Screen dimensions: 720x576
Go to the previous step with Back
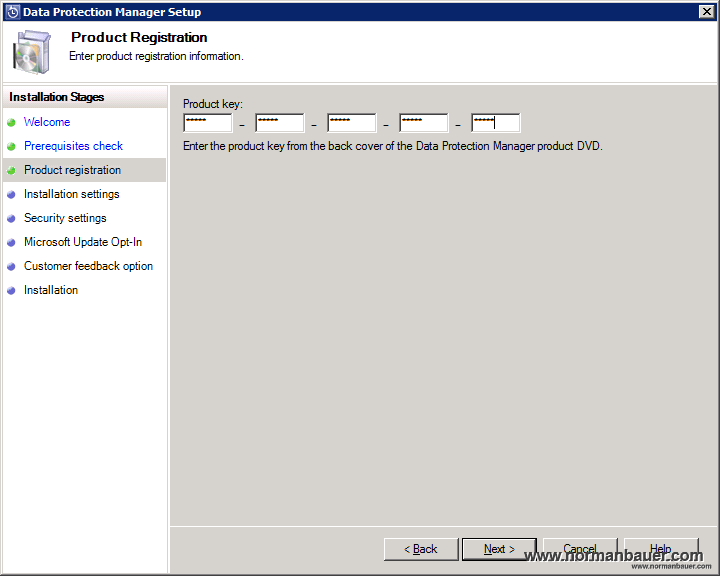pyautogui.click(x=421, y=549)
